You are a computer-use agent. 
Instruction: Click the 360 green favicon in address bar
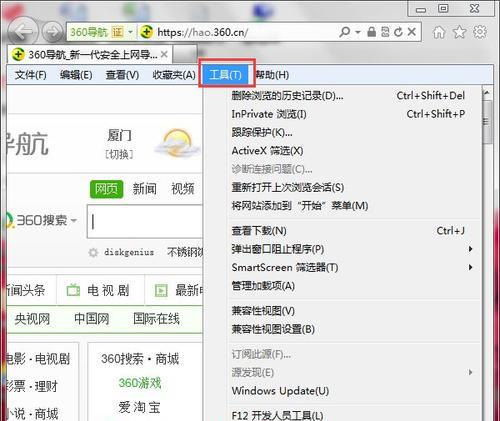click(146, 32)
